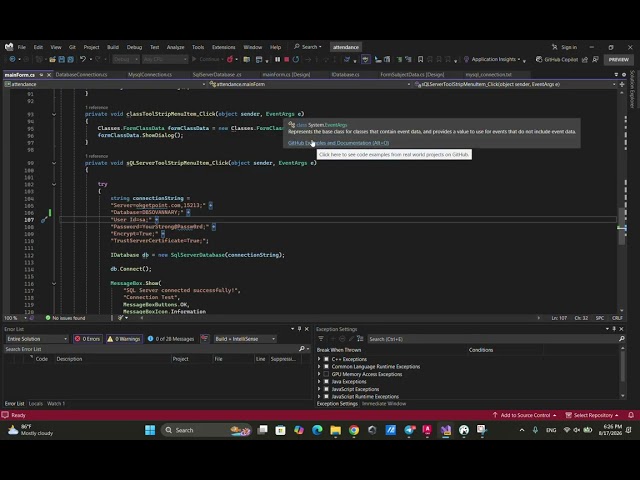Click the share icon next to GitHub Copilot
The width and height of the screenshot is (640, 480).
click(x=585, y=60)
